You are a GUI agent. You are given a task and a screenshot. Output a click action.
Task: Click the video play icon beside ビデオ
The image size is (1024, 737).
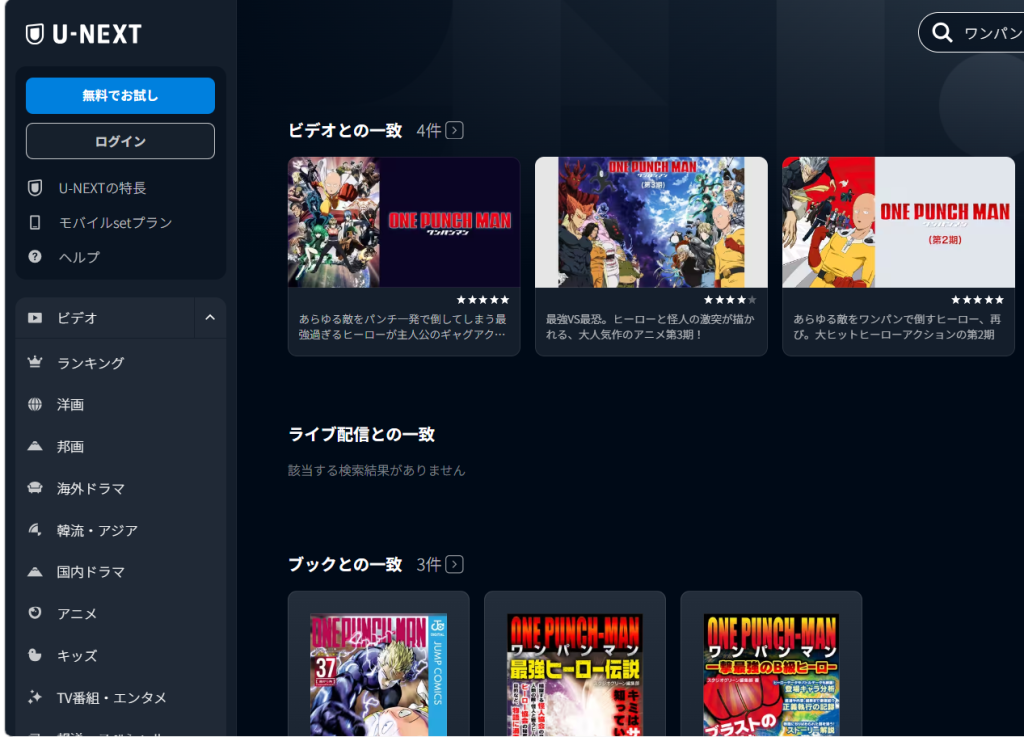tap(35, 318)
